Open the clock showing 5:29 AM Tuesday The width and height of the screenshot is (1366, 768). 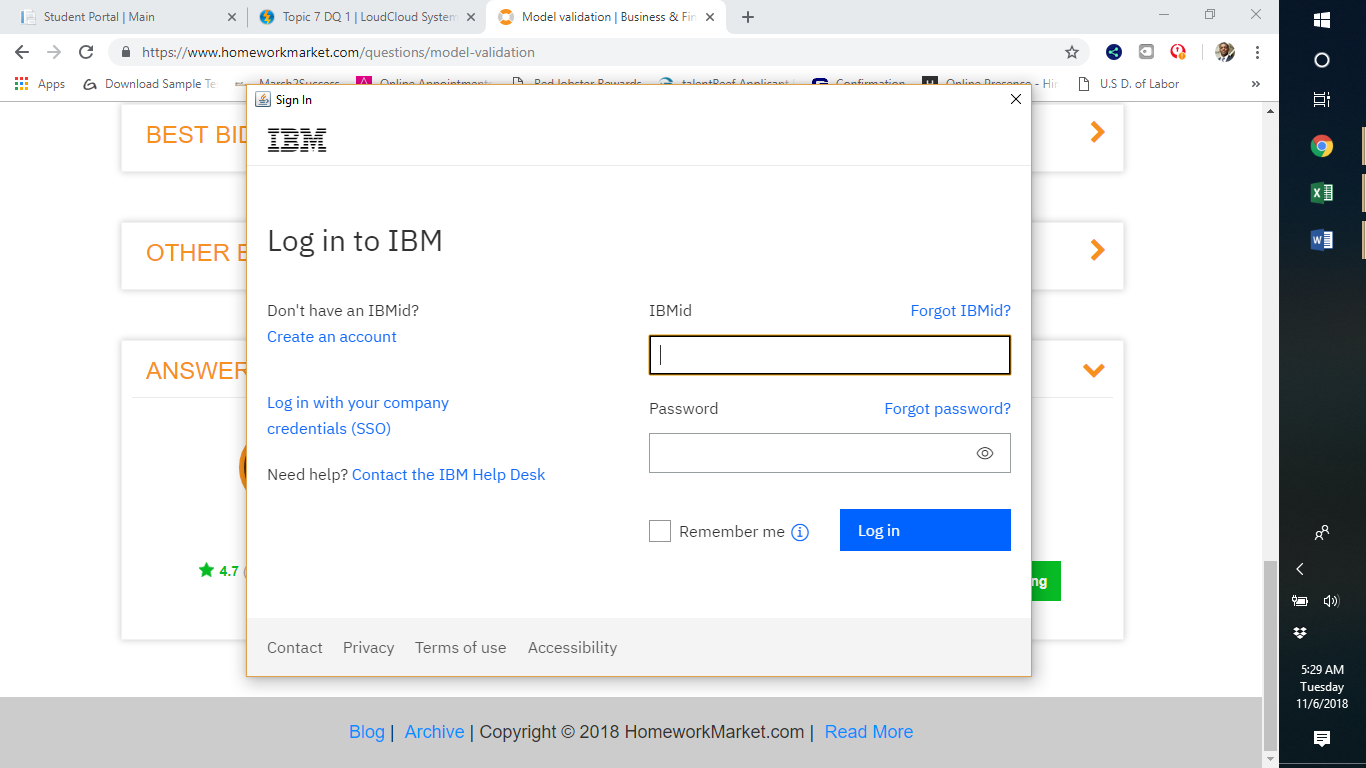point(1321,686)
